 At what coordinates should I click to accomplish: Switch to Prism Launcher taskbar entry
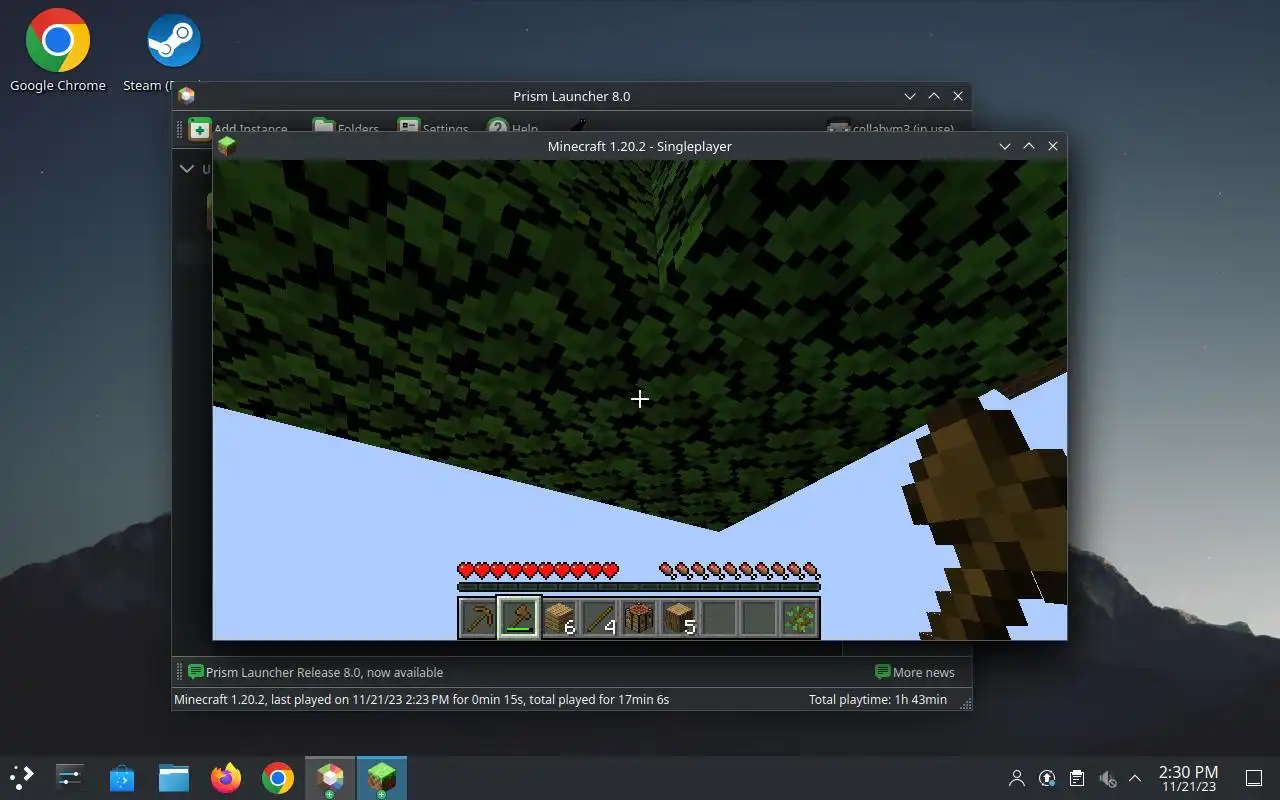pyautogui.click(x=330, y=777)
